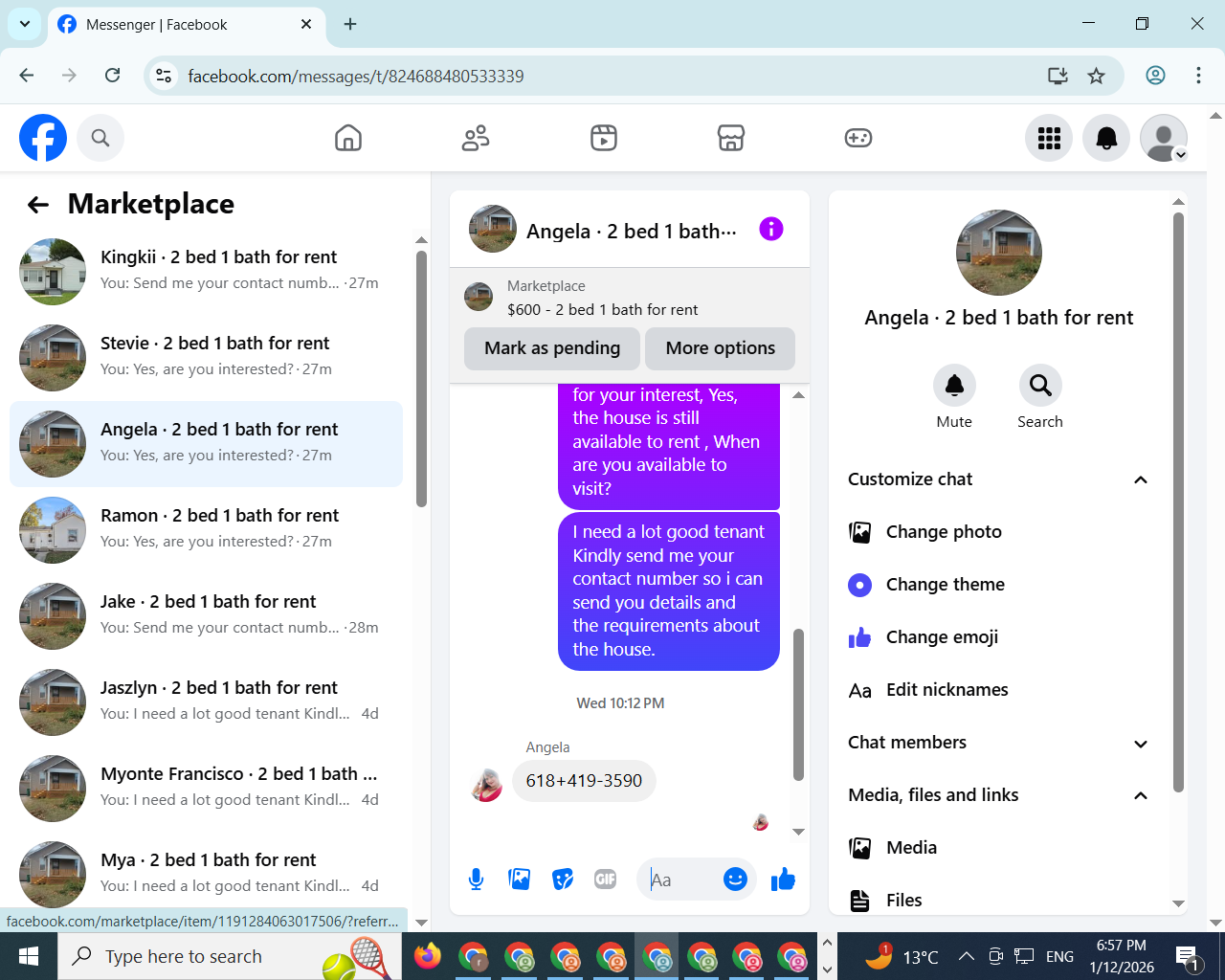Click the Aa message input field
The image size is (1225, 980).
(x=681, y=879)
